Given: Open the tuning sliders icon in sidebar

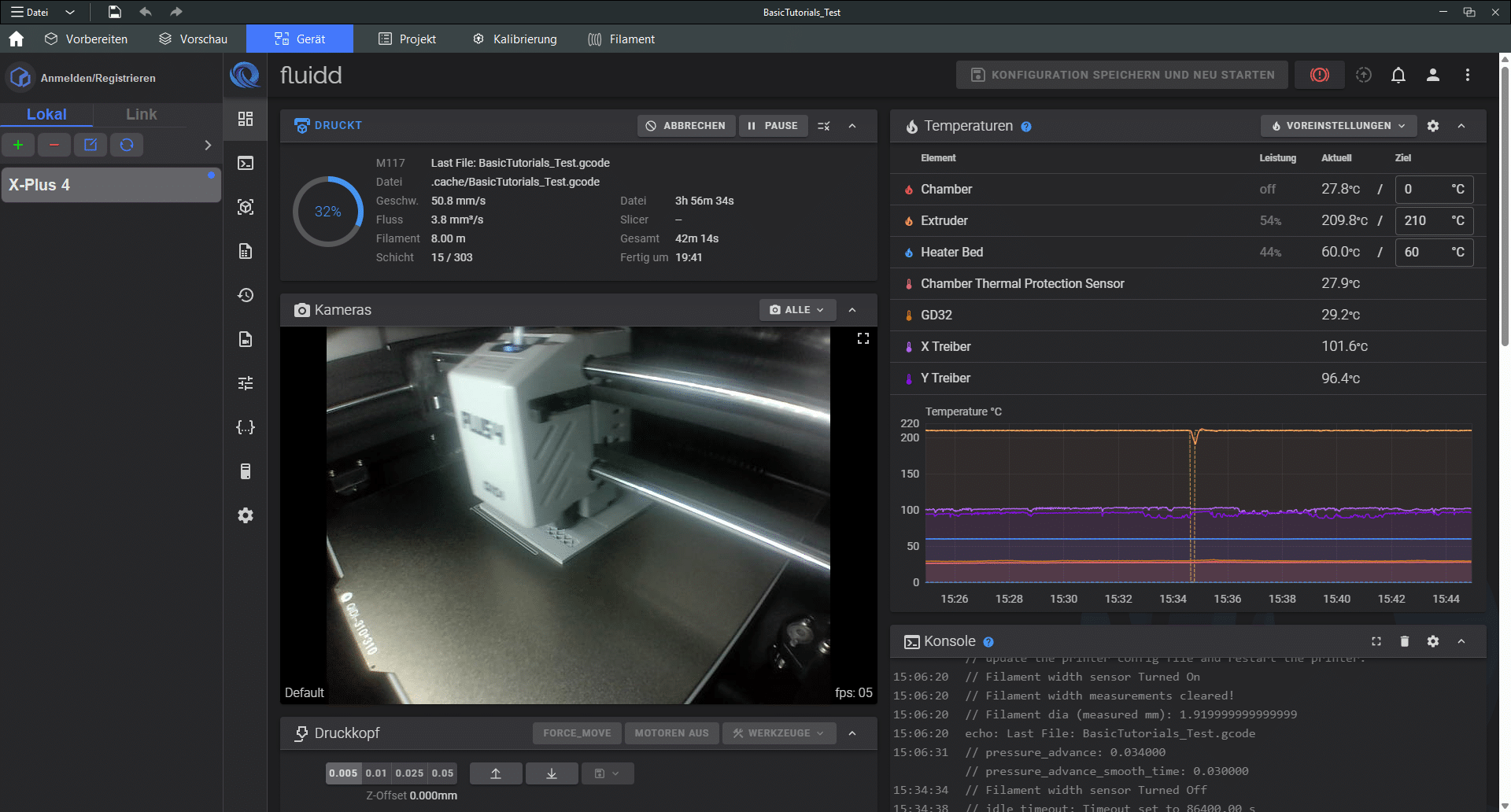Looking at the screenshot, I should tap(246, 383).
